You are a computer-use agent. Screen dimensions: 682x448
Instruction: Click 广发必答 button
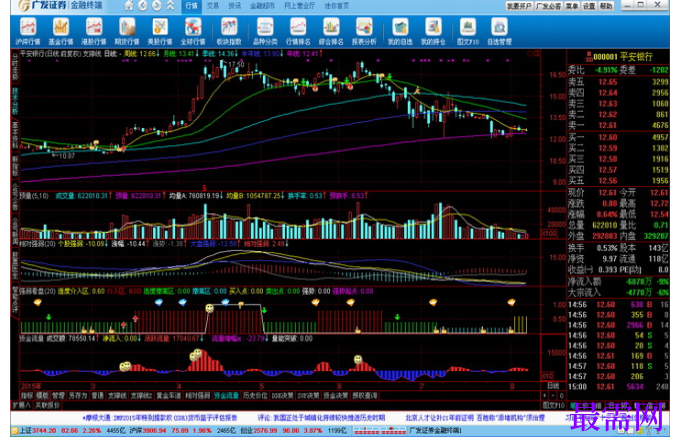click(x=548, y=6)
